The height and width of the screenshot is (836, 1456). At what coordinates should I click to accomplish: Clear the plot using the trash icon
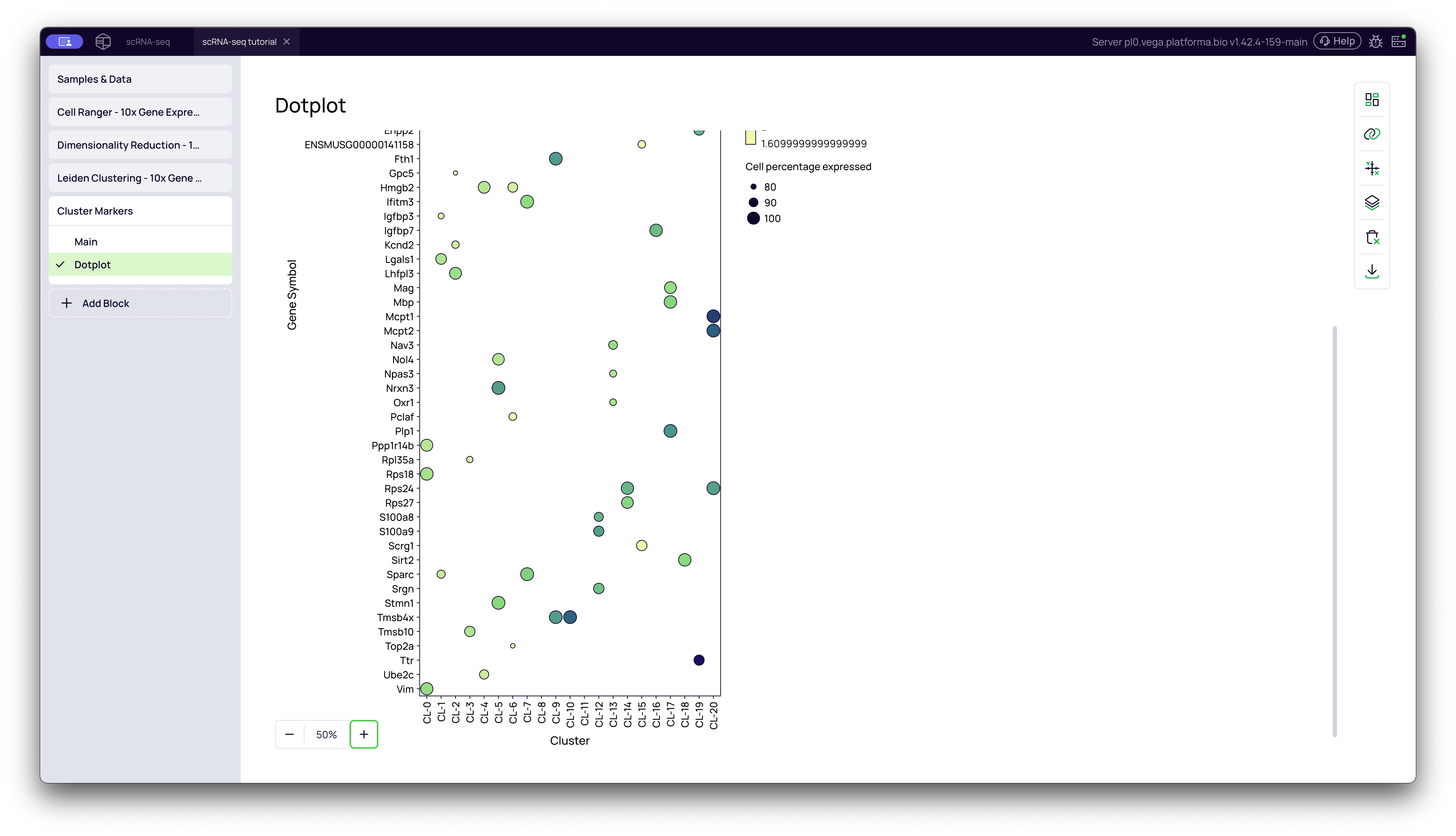pos(1373,236)
